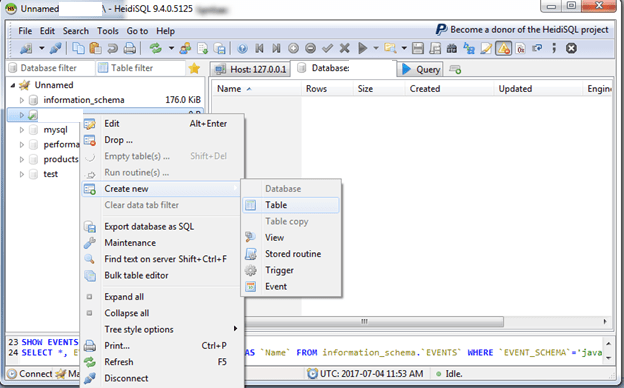Screen dimensions: 624x388
Task: Go to last row icon
Action: 277,49
